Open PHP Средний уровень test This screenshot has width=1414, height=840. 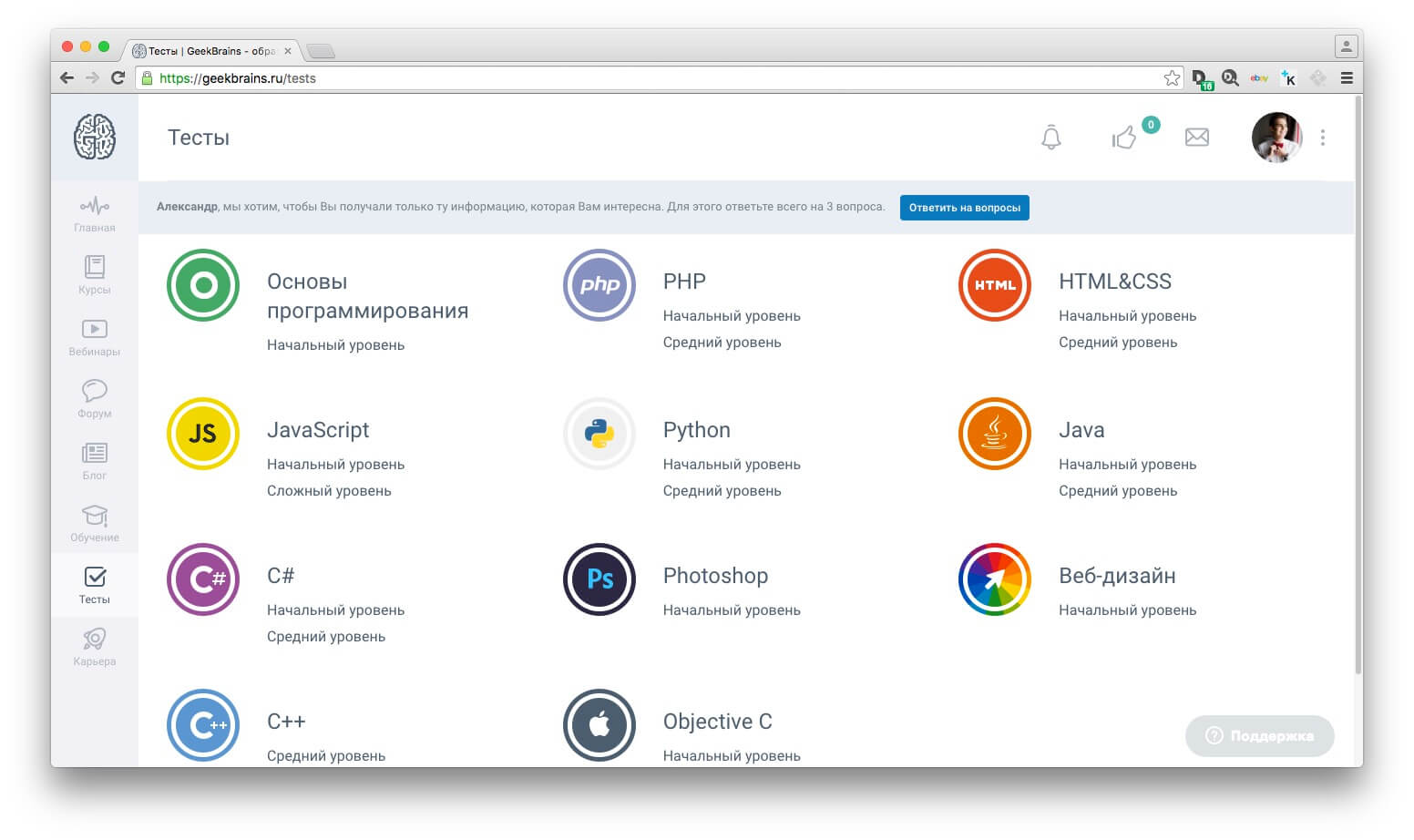[722, 343]
